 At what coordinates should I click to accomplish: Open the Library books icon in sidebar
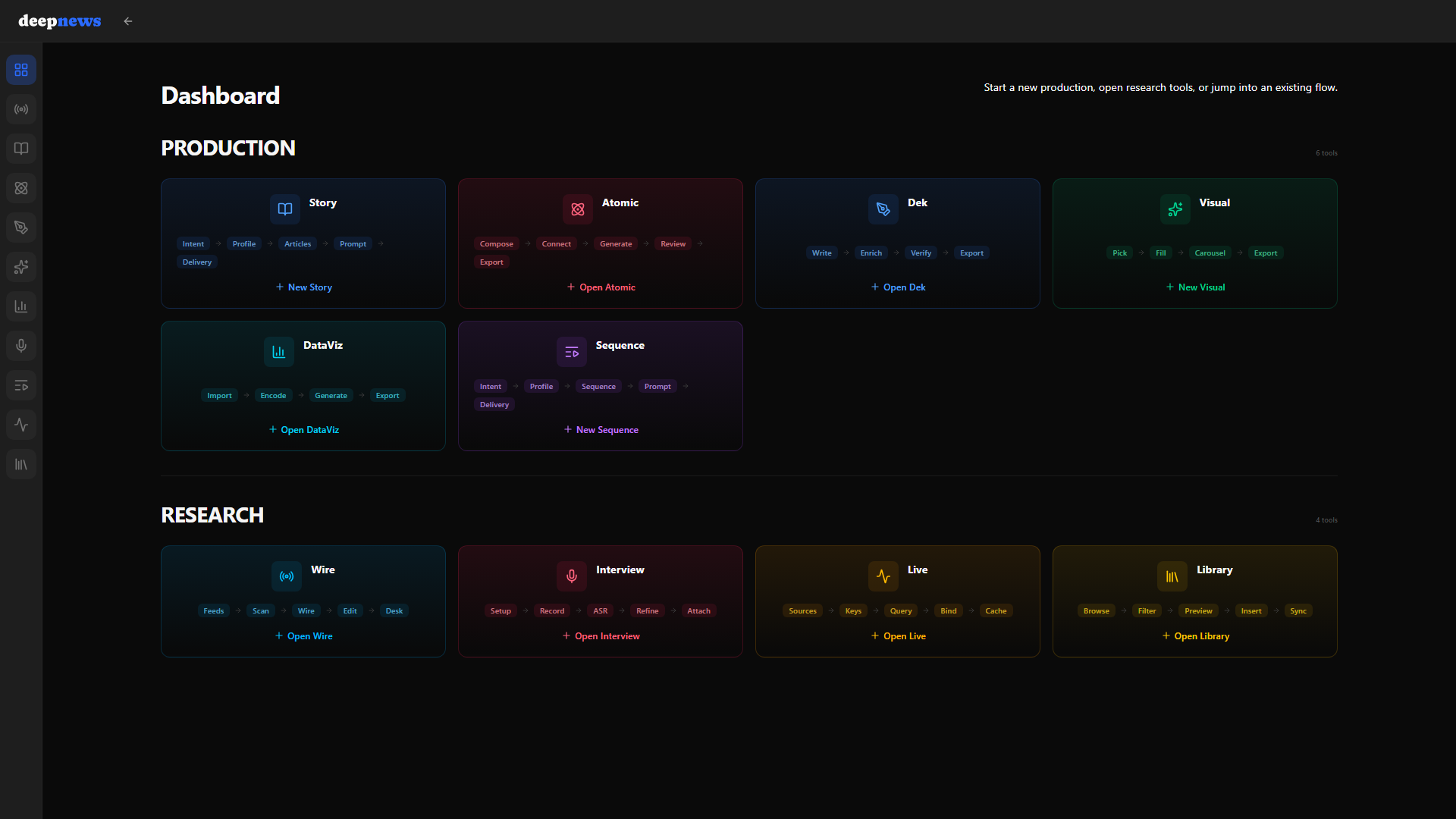(21, 464)
